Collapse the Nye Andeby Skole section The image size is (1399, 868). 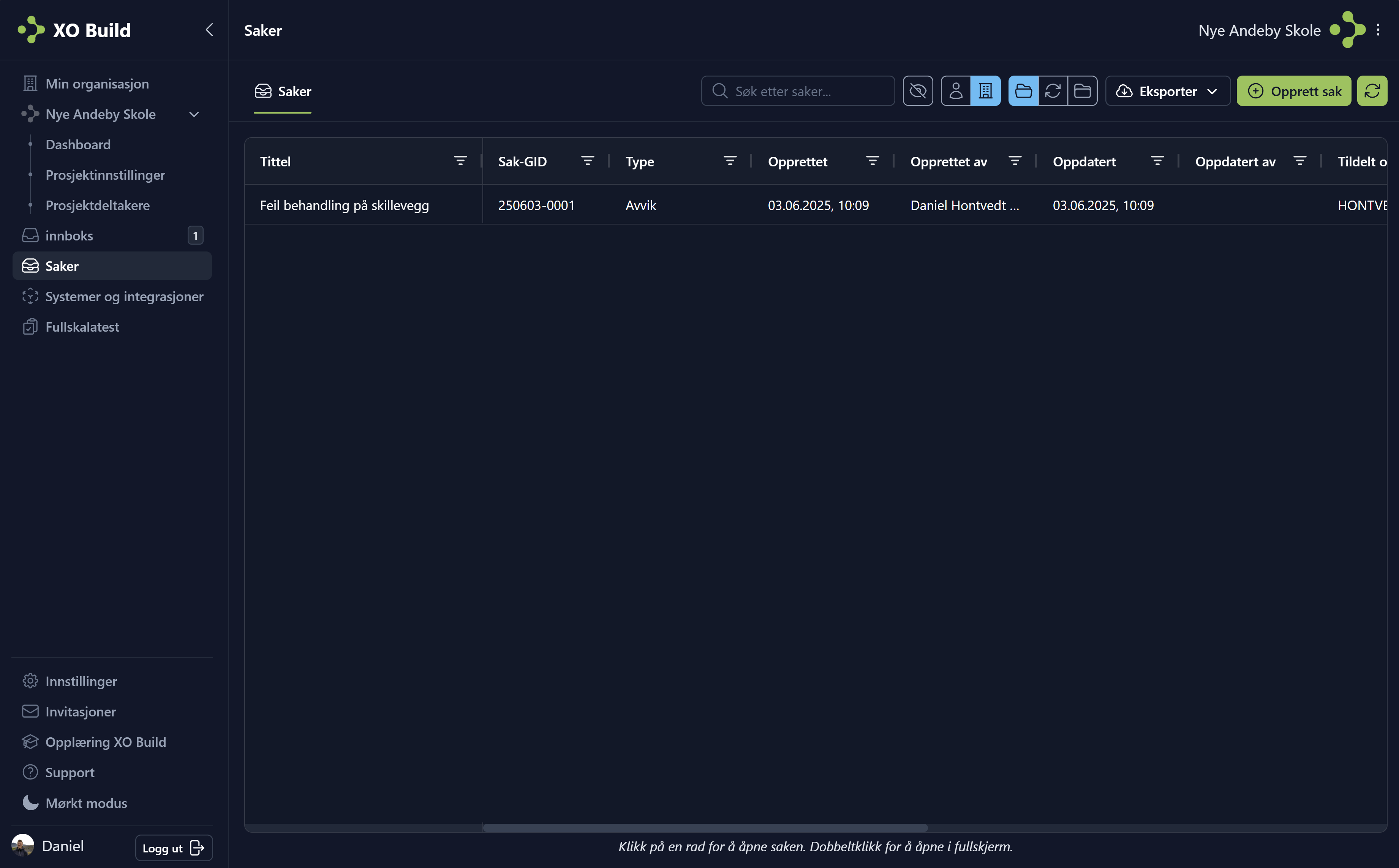coord(193,114)
